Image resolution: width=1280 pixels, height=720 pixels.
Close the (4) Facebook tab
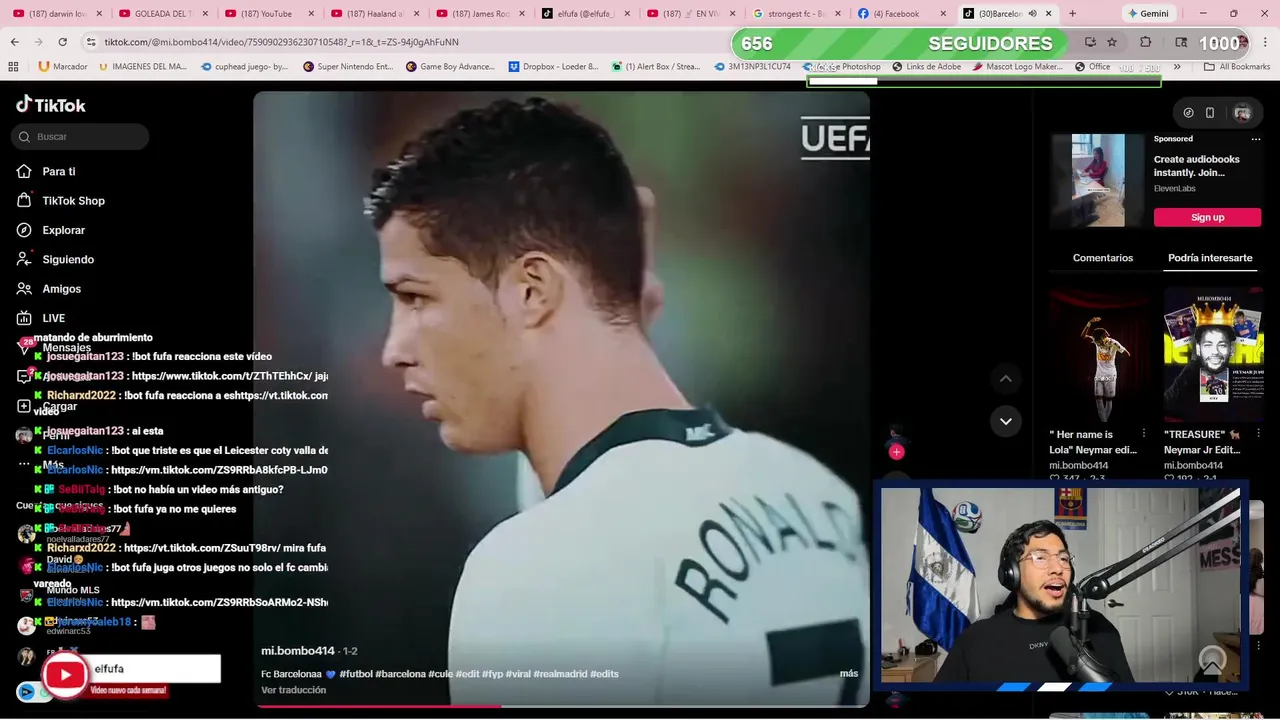click(943, 14)
